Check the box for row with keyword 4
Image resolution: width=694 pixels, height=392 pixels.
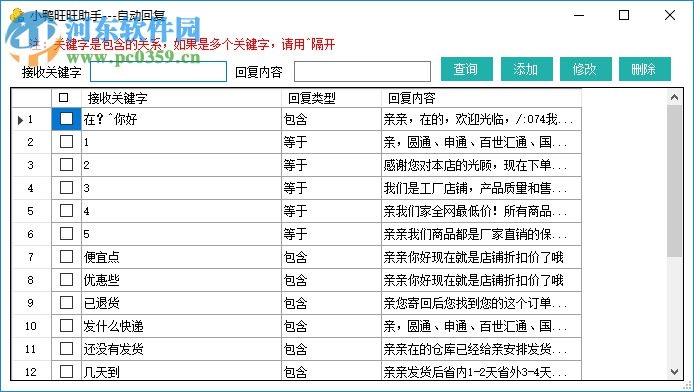coord(66,211)
